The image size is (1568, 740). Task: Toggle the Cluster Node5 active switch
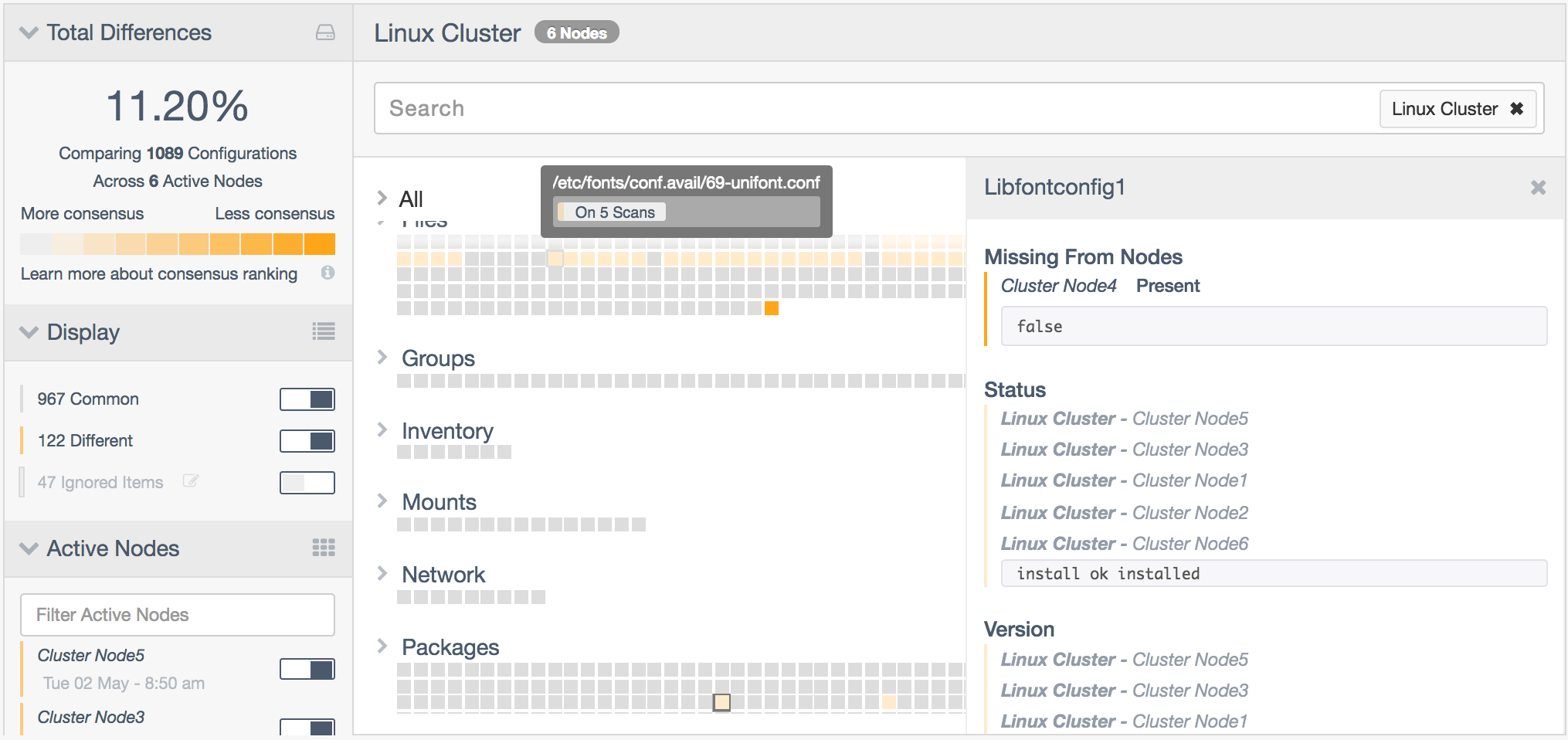pyautogui.click(x=307, y=669)
